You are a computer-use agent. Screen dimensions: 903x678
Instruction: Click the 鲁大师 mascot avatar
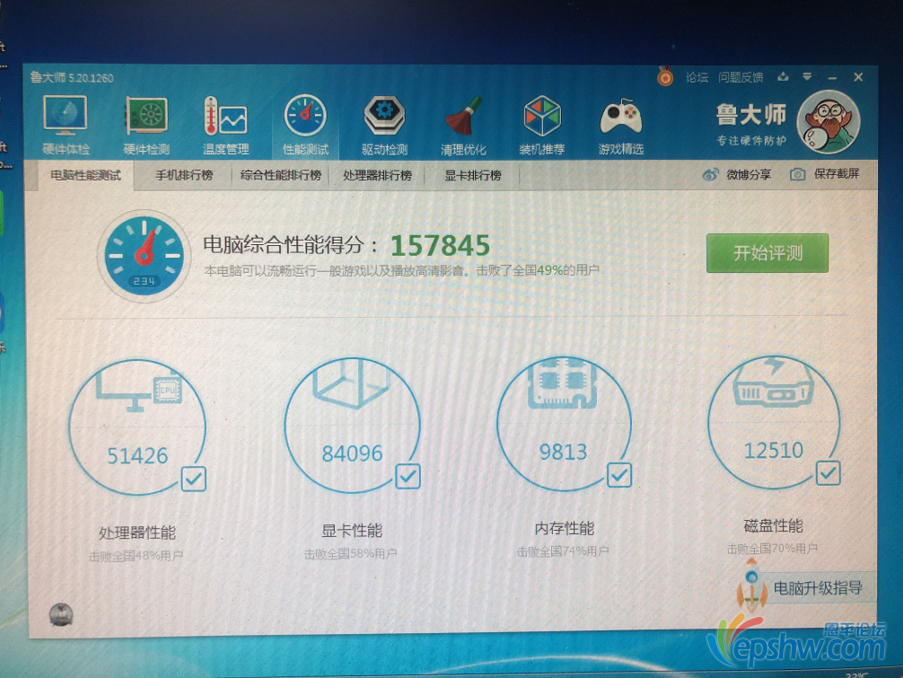point(829,122)
